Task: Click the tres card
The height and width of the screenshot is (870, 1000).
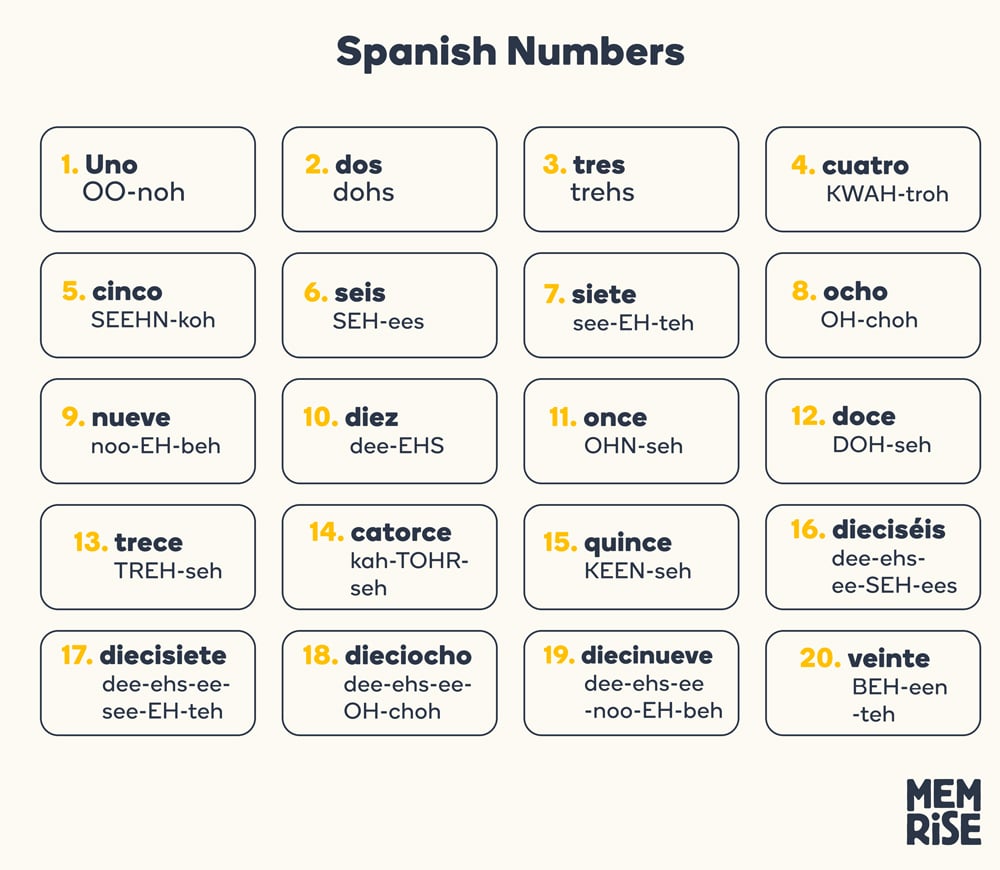Action: pyautogui.click(x=631, y=179)
